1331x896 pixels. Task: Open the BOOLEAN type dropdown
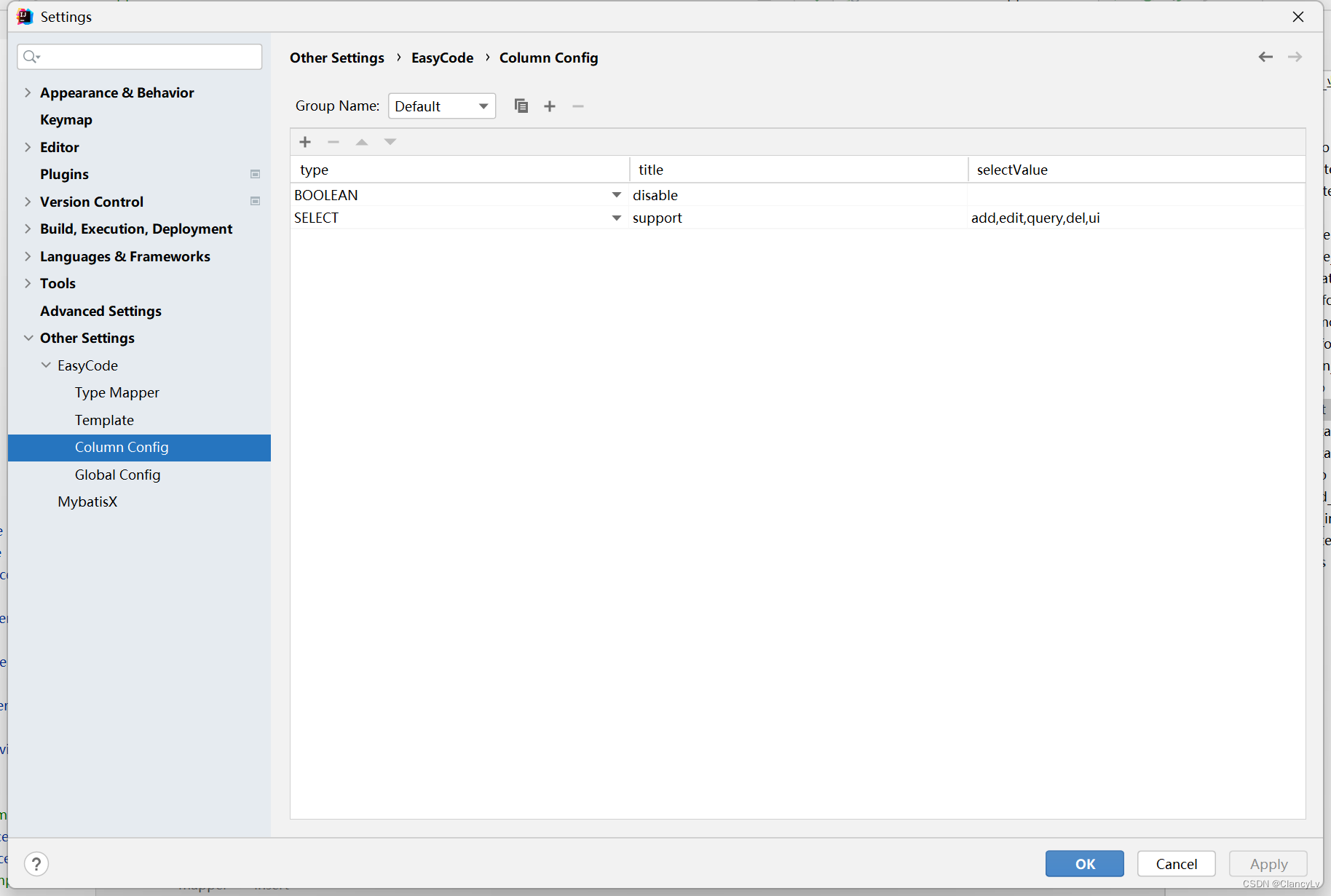tap(617, 195)
